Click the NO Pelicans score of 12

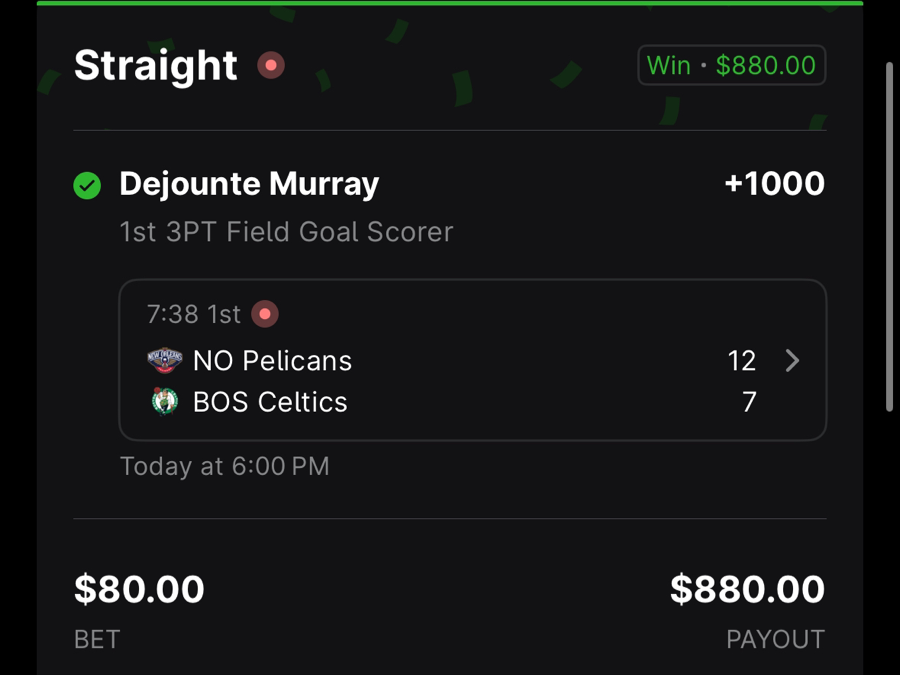[742, 361]
